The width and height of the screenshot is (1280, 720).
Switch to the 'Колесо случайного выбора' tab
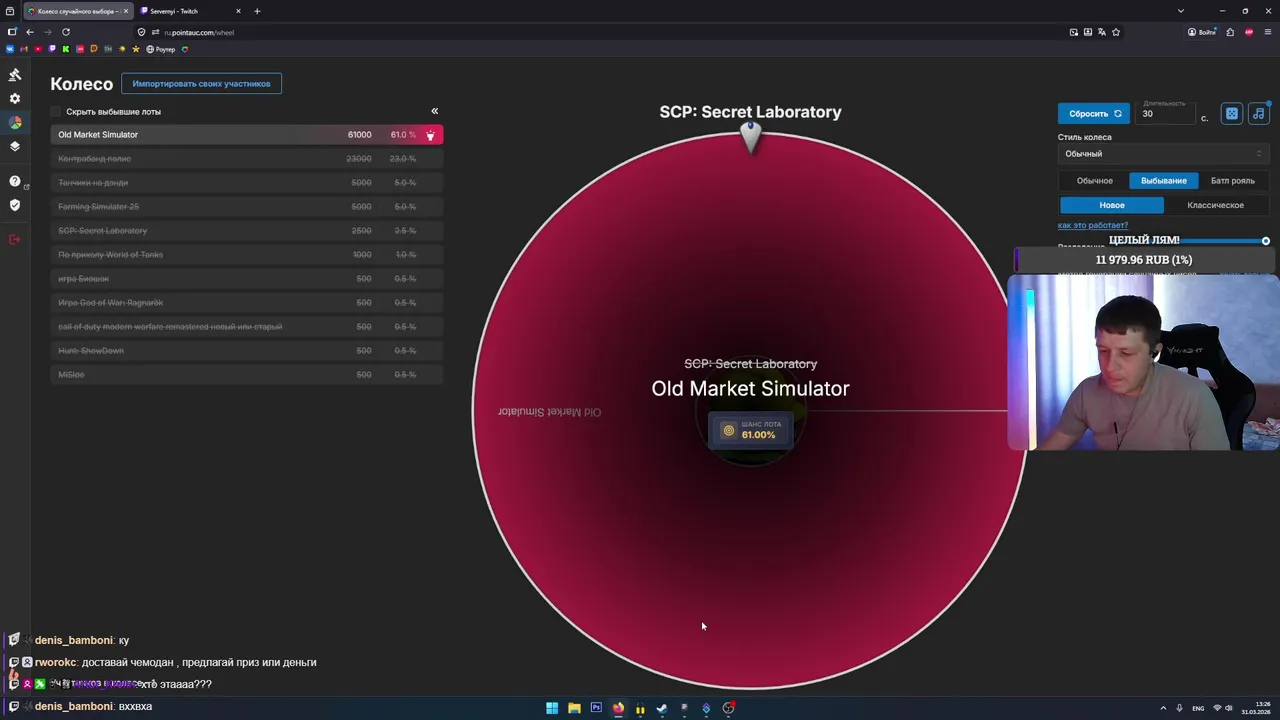click(77, 11)
